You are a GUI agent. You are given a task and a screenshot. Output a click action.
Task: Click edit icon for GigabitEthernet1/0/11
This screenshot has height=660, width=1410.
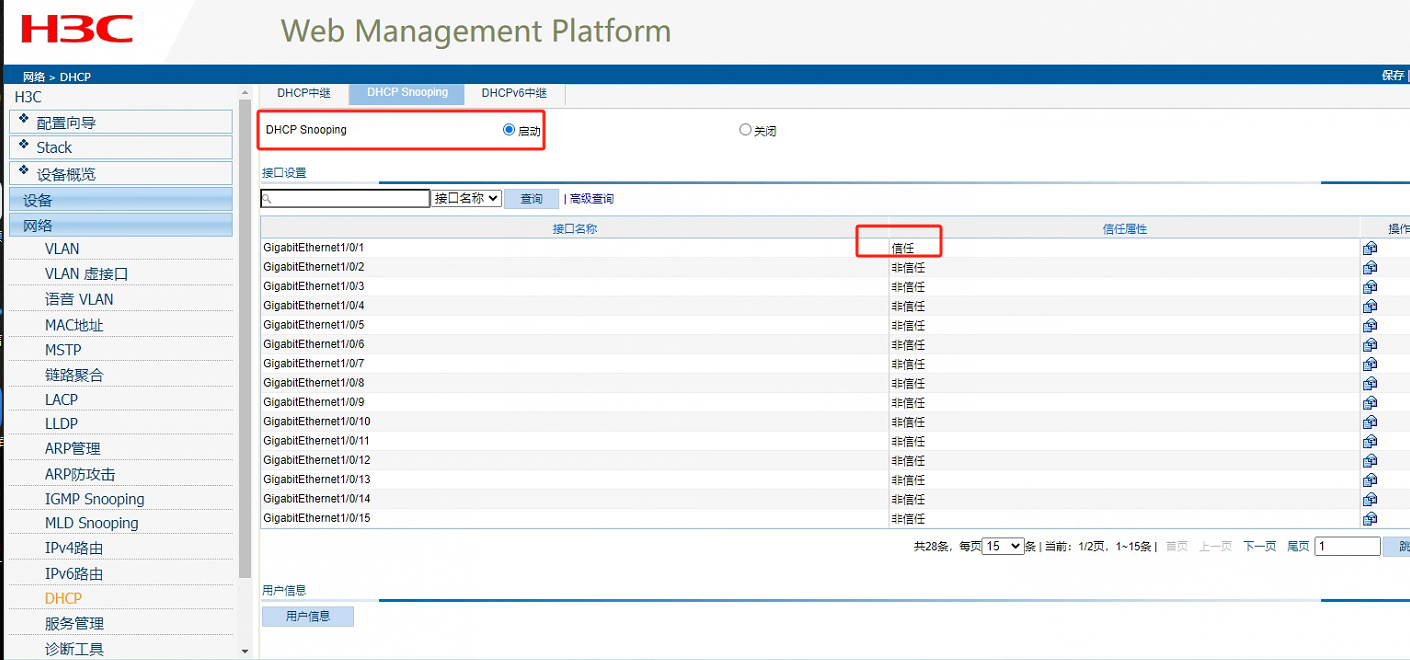tap(1370, 441)
